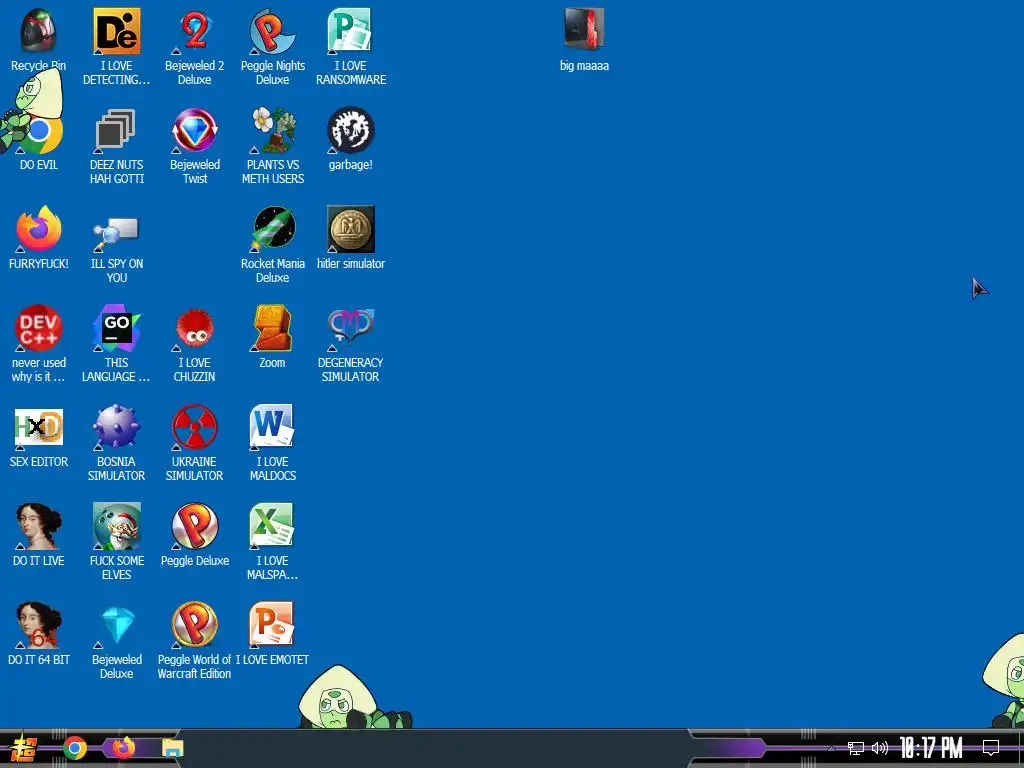
Task: Open the 'I LOVE CHUZZIN' shortcut
Action: 195,330
